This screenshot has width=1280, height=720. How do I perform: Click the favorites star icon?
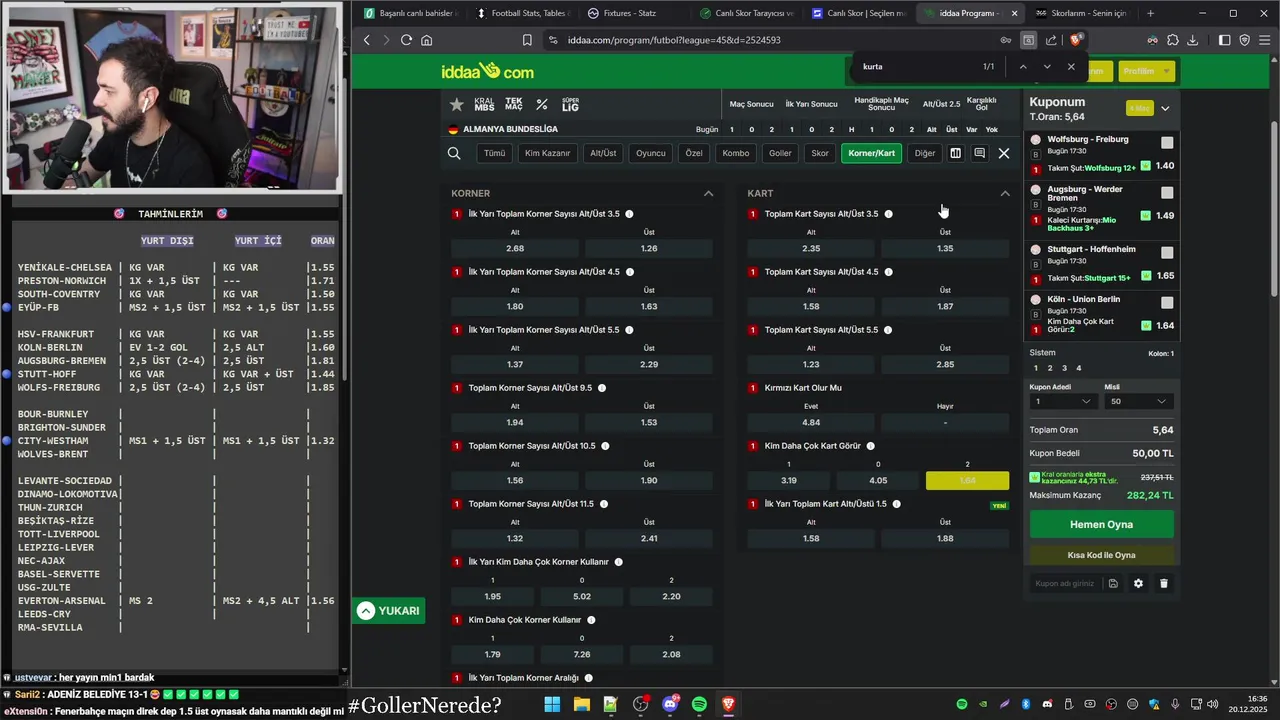[x=457, y=104]
